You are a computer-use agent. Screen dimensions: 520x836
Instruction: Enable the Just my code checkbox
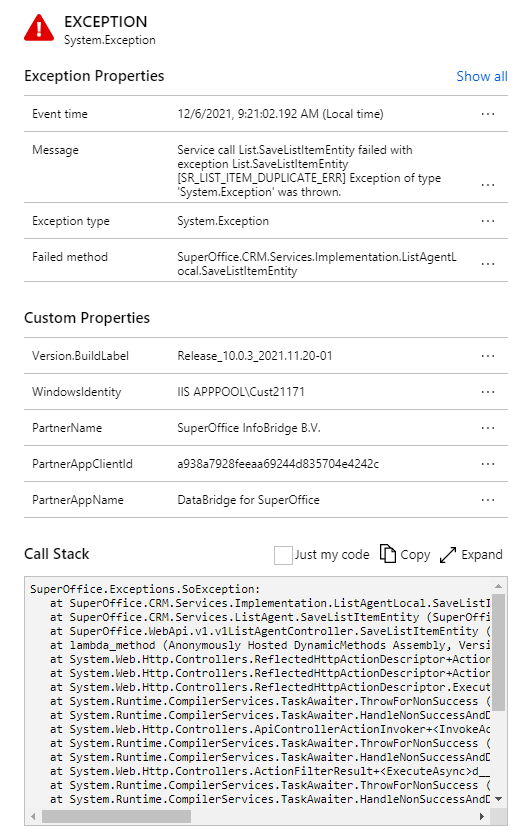283,555
